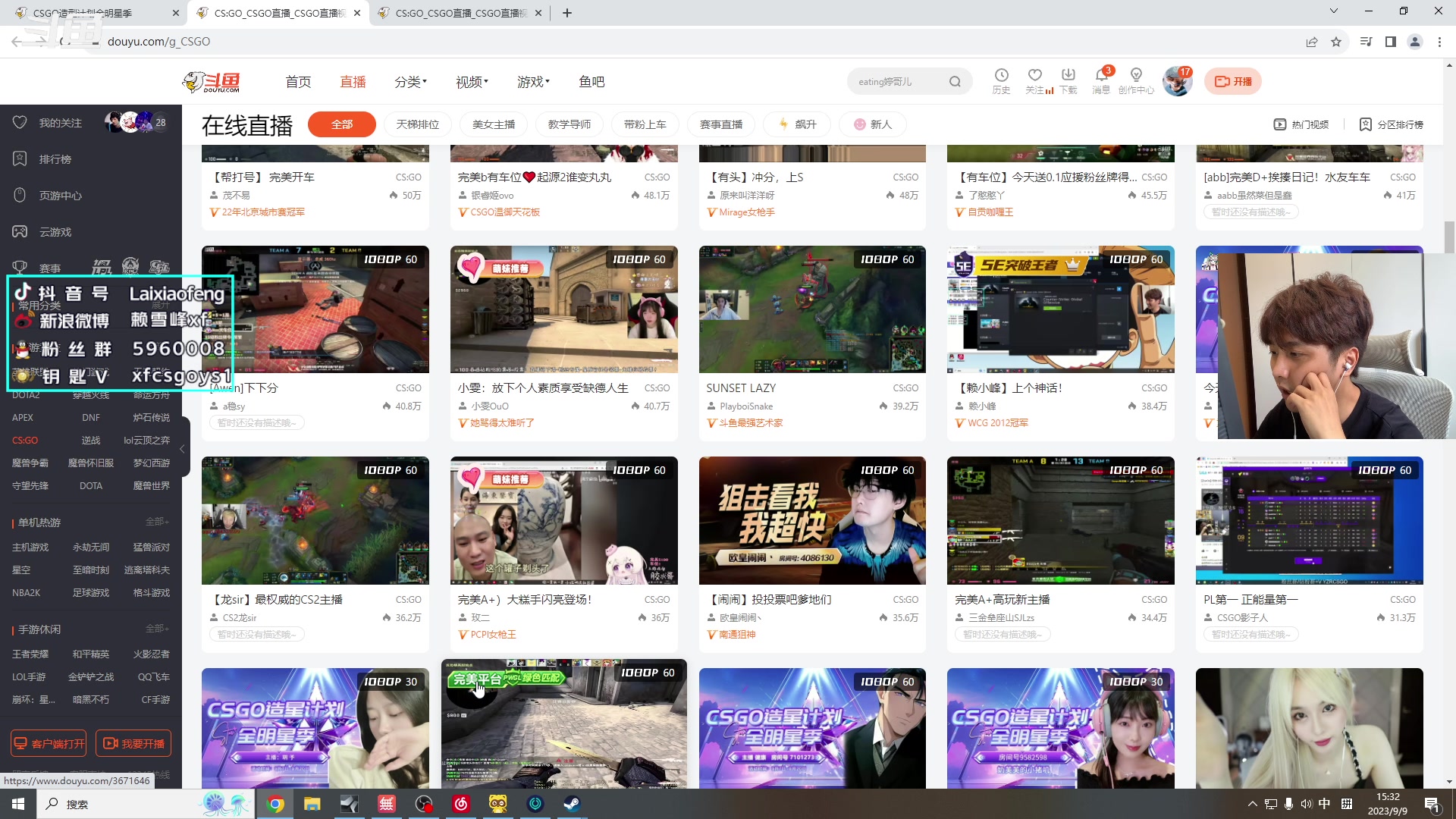Open the user avatar profile
This screenshot has height=819, width=1456.
click(1177, 81)
